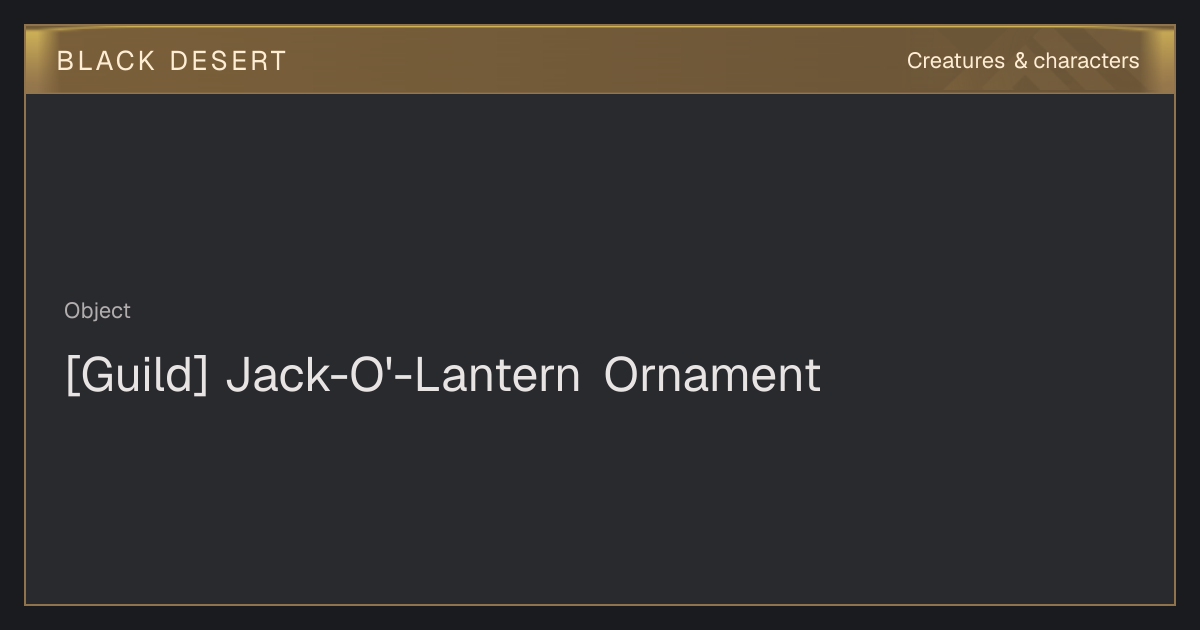Click the gold line under the banner
Viewport: 1200px width, 630px height.
pos(600,93)
